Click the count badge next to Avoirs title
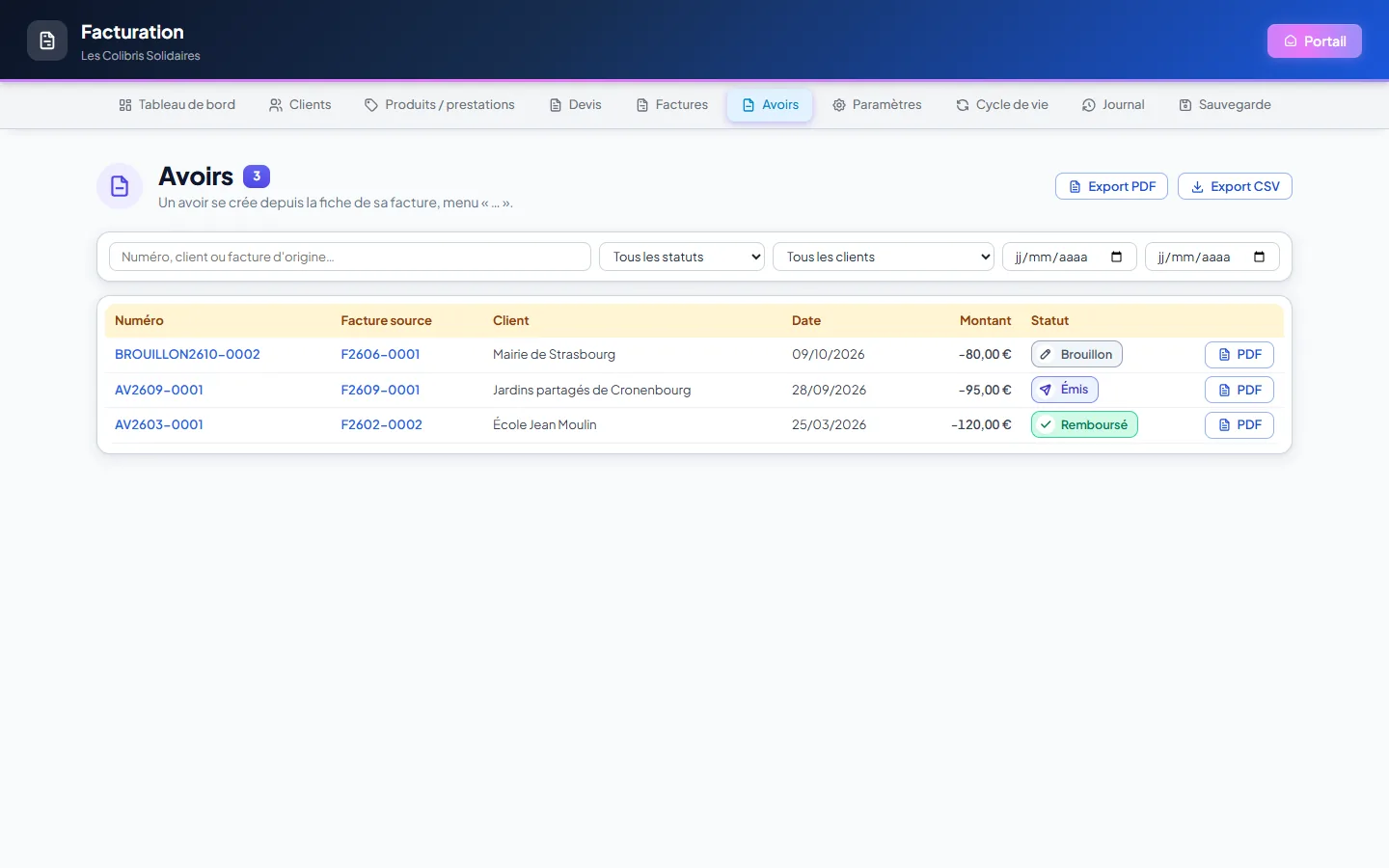The image size is (1389, 868). [257, 176]
